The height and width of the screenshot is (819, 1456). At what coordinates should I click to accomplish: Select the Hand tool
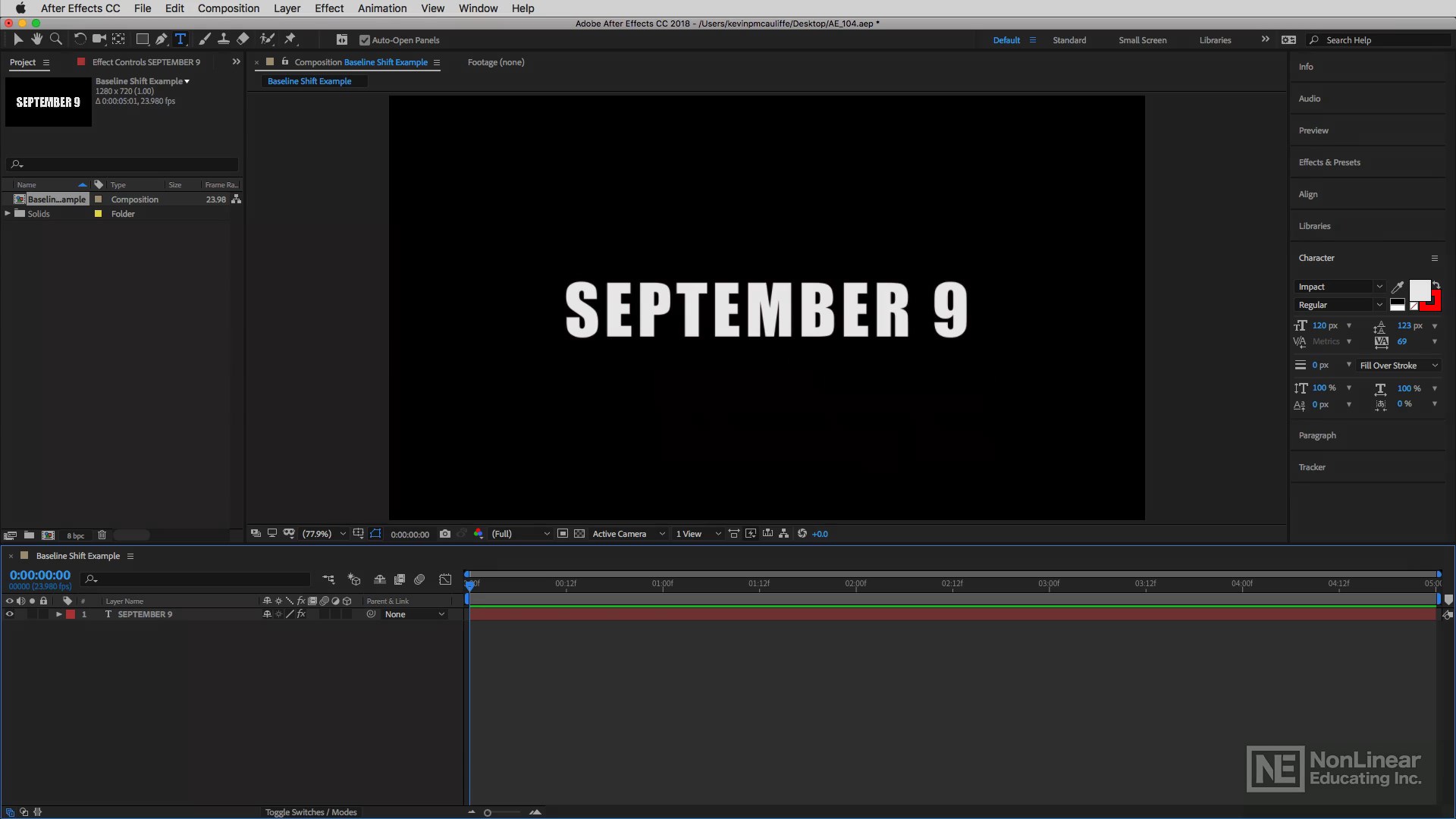pos(36,39)
